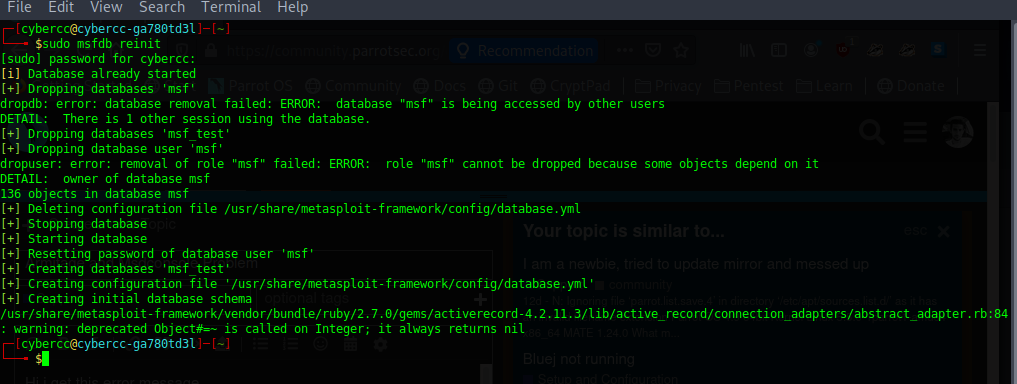
Task: Click the terminal prompt cursor line
Action: 42,359
